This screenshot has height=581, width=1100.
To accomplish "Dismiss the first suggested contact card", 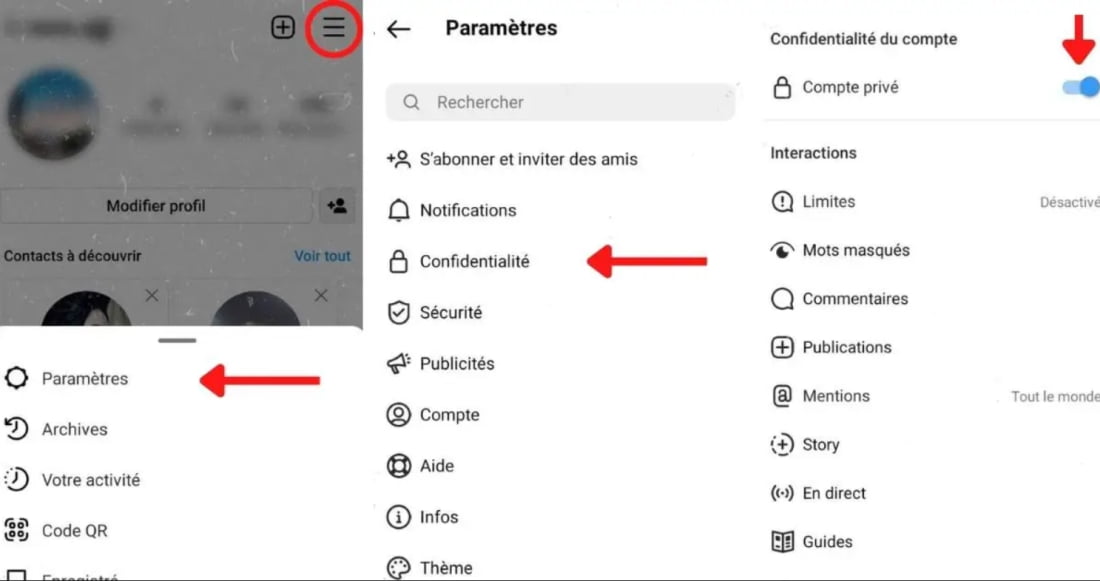I will point(152,296).
